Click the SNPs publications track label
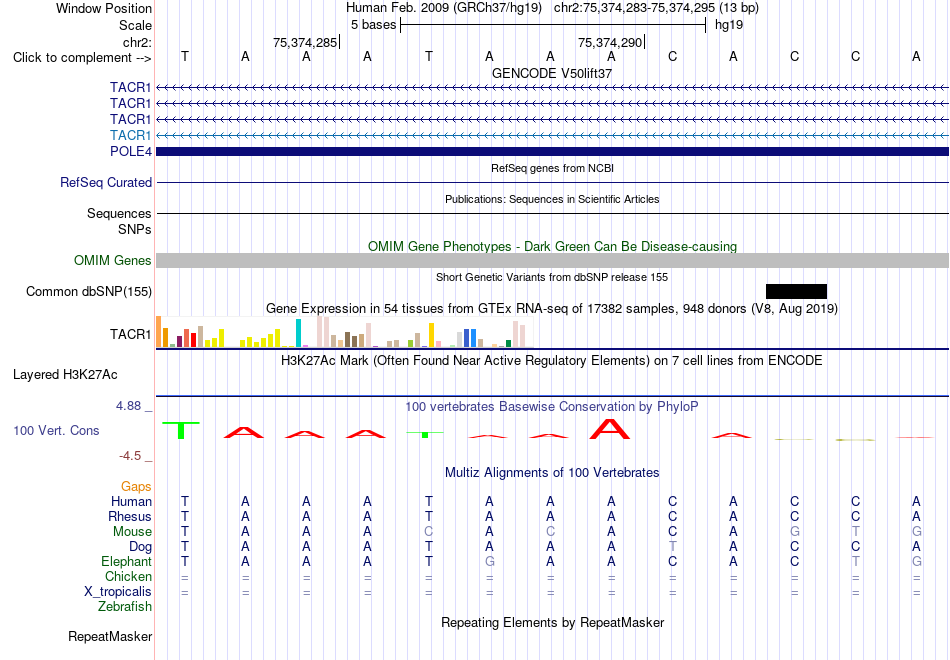The height and width of the screenshot is (660, 950). (135, 229)
